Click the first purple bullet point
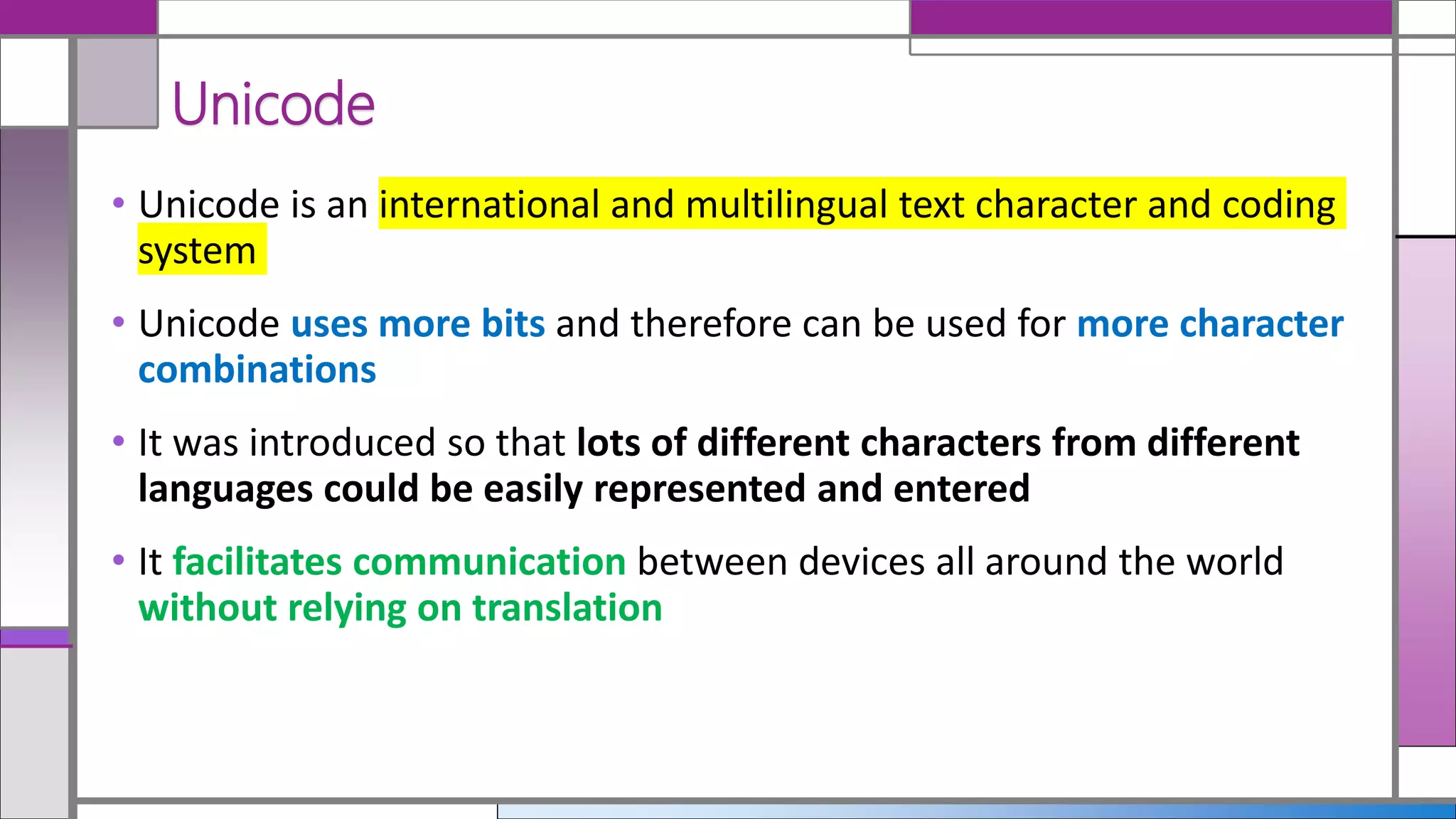Screen dimensions: 1456x819 (x=119, y=203)
